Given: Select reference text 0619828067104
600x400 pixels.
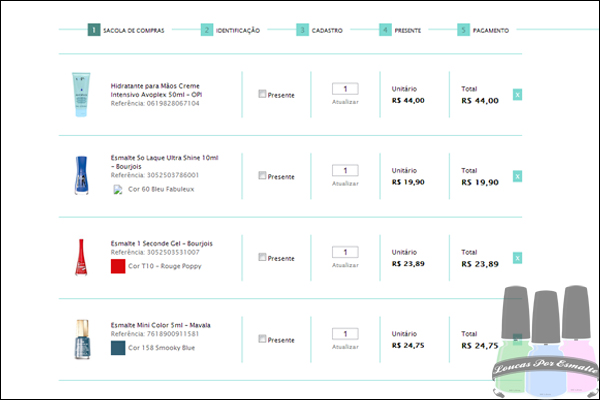Looking at the screenshot, I should tap(173, 103).
